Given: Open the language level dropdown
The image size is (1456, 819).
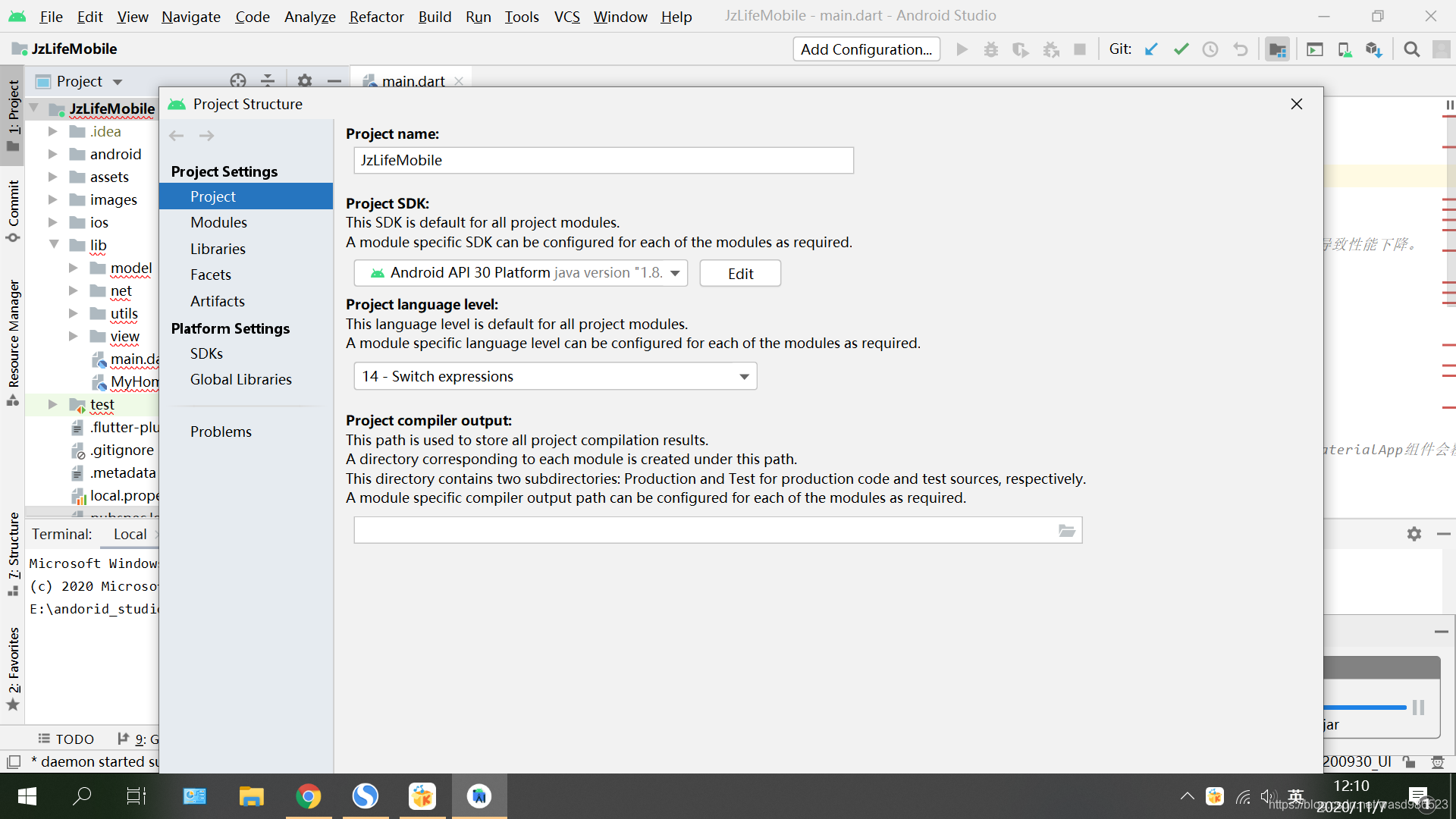Looking at the screenshot, I should [x=555, y=376].
